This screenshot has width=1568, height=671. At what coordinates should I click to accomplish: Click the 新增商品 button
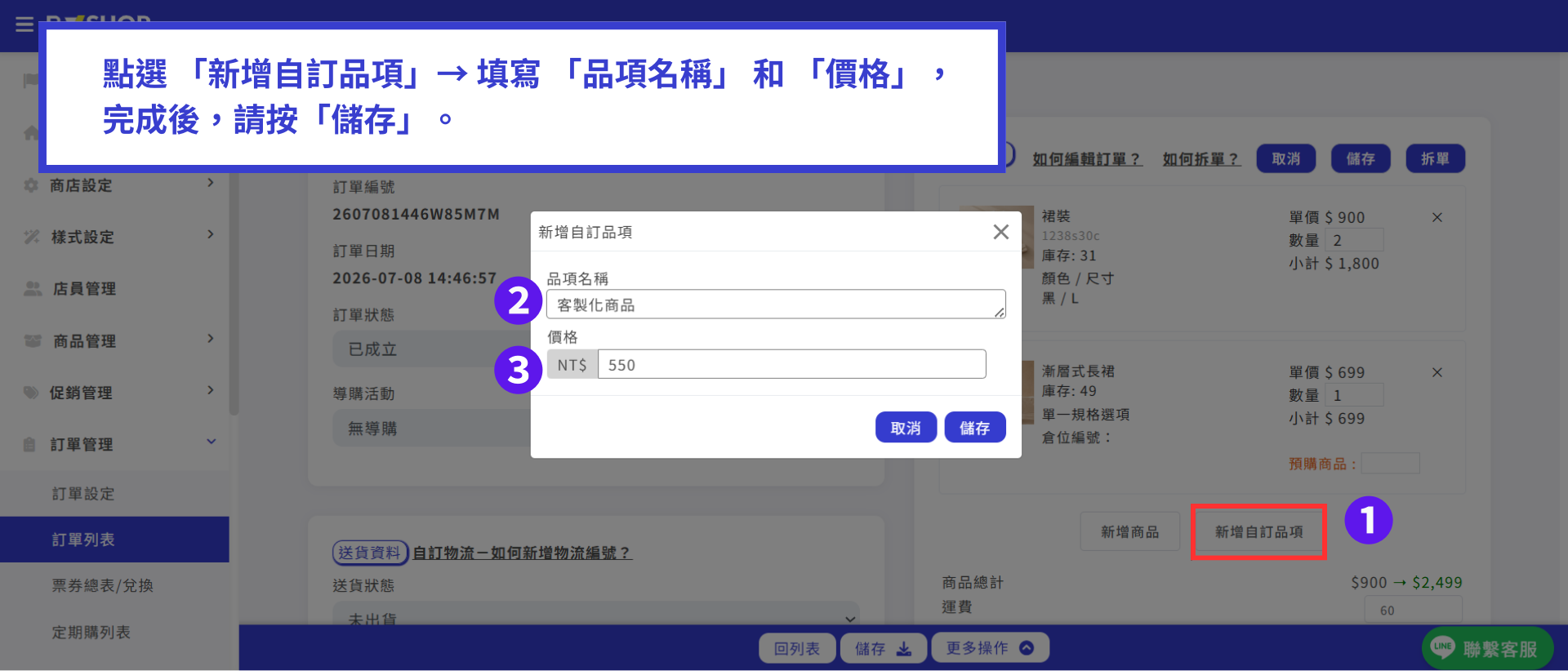tap(1129, 532)
